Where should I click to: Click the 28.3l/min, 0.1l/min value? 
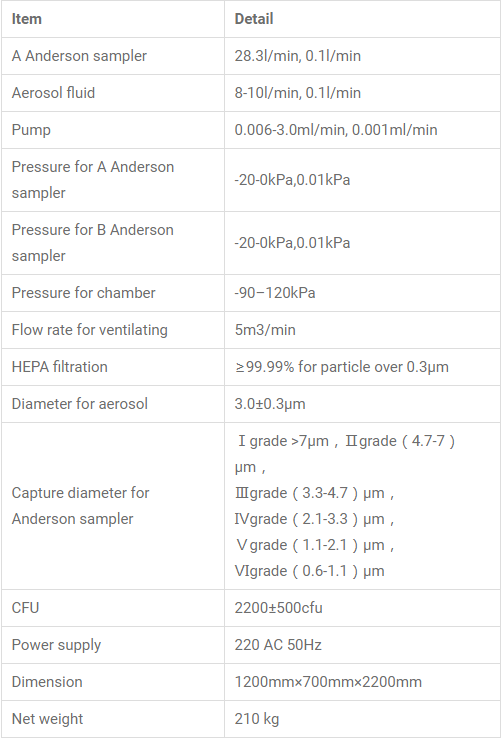coord(298,56)
